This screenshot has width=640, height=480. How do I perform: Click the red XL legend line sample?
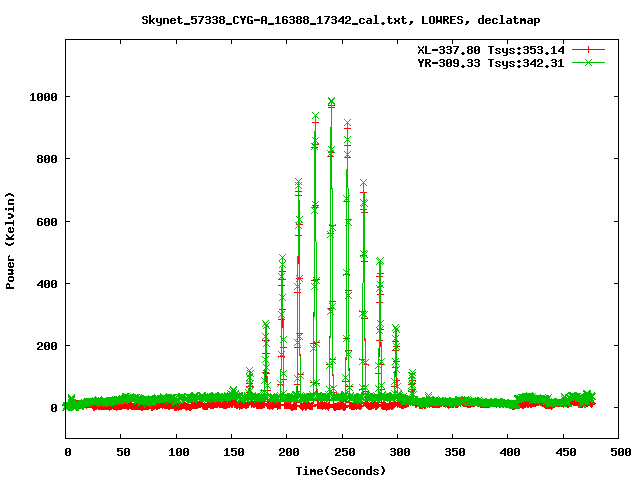point(588,50)
